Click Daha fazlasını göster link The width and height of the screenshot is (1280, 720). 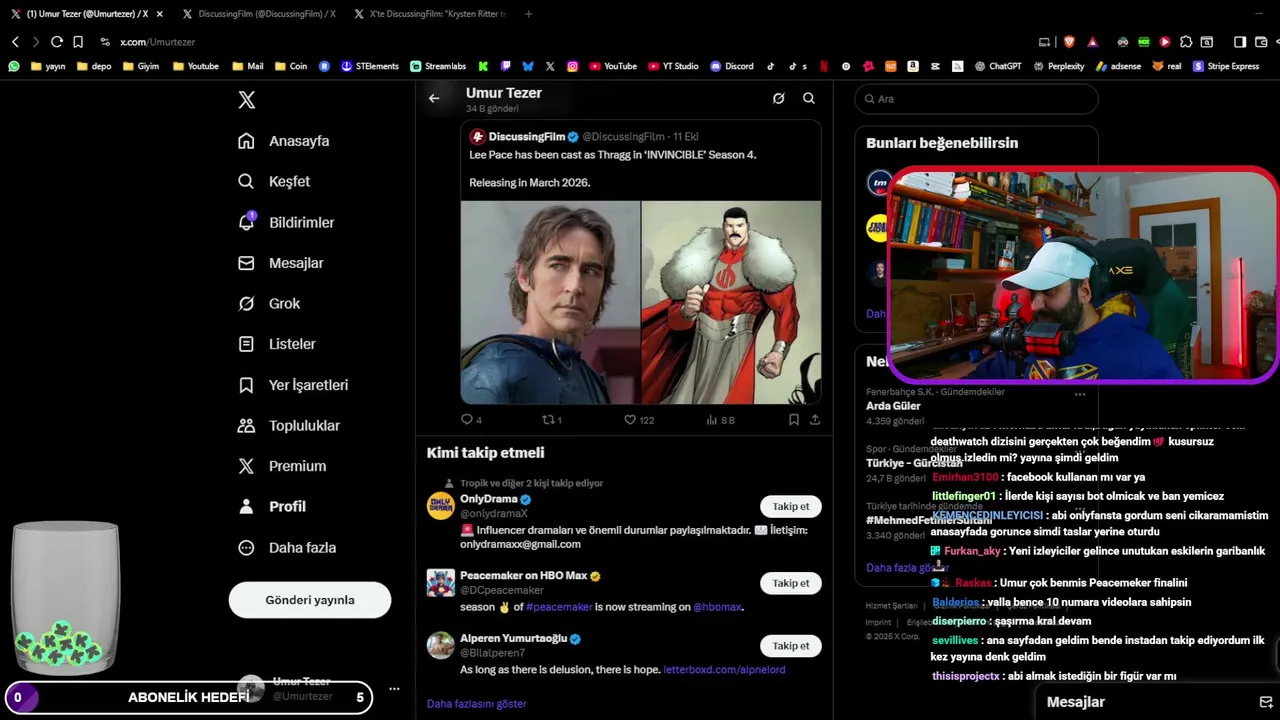coord(477,704)
